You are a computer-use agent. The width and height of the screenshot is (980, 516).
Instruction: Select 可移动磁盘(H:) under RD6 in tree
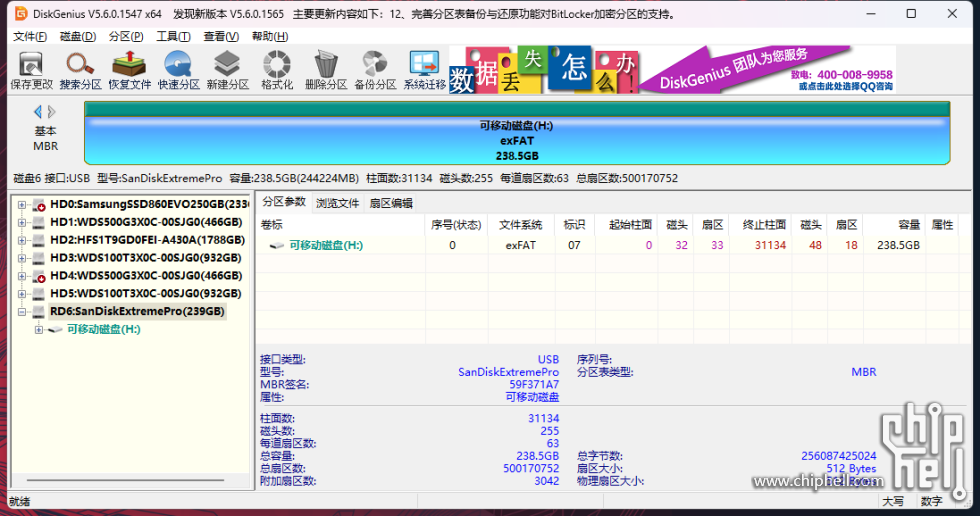tap(104, 329)
